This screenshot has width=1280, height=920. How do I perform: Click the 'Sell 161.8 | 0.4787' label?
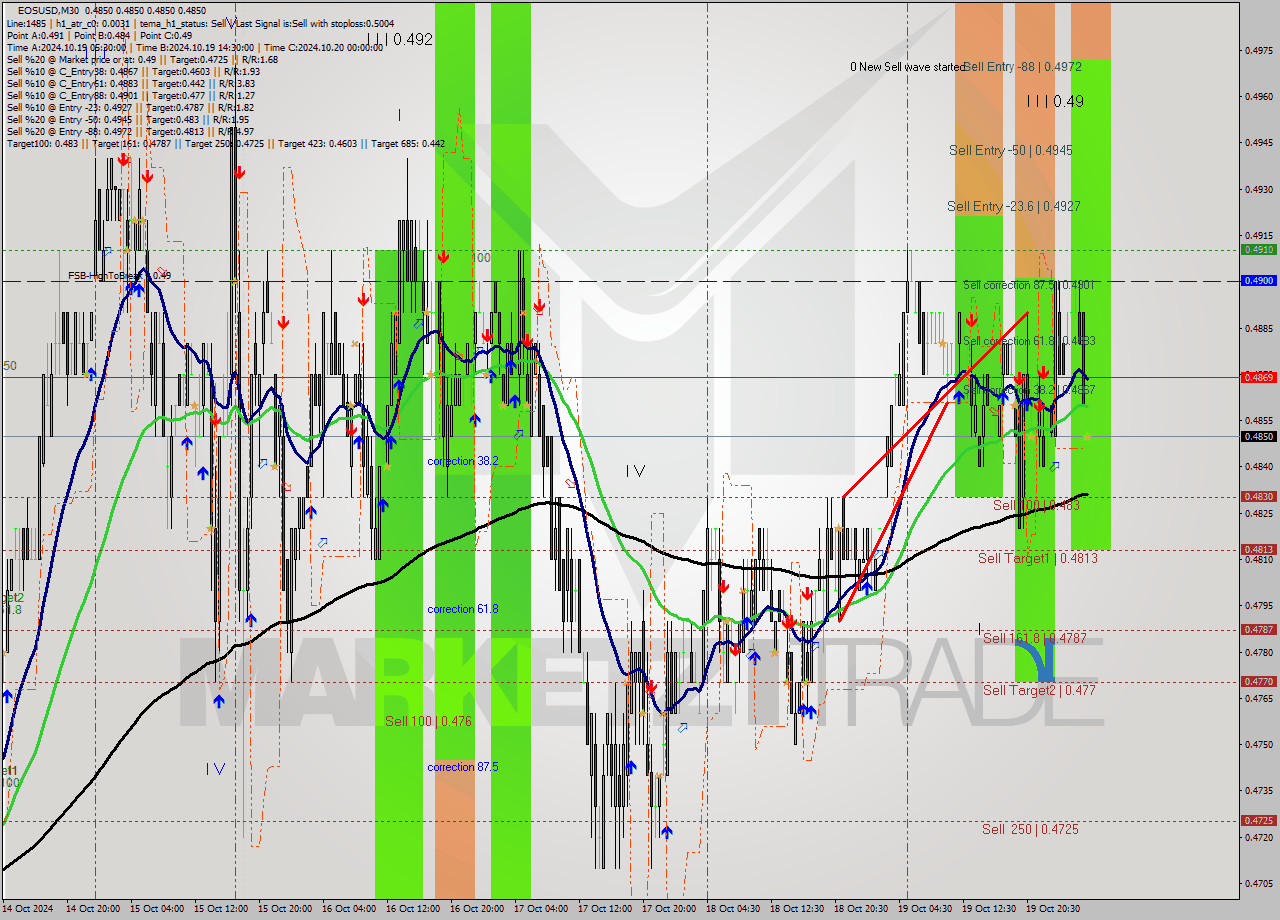(1035, 638)
